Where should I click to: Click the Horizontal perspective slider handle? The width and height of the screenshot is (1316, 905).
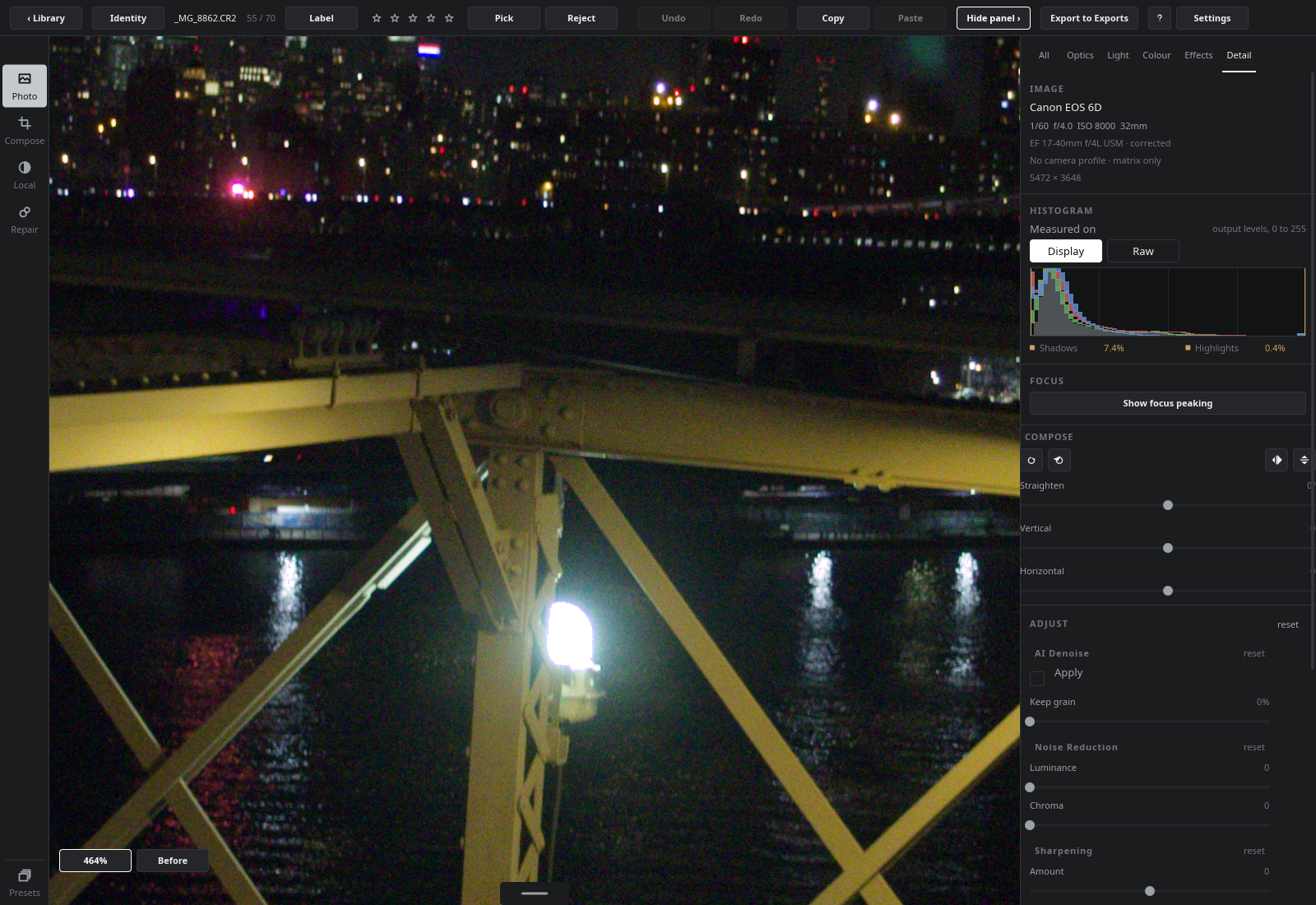click(1168, 591)
